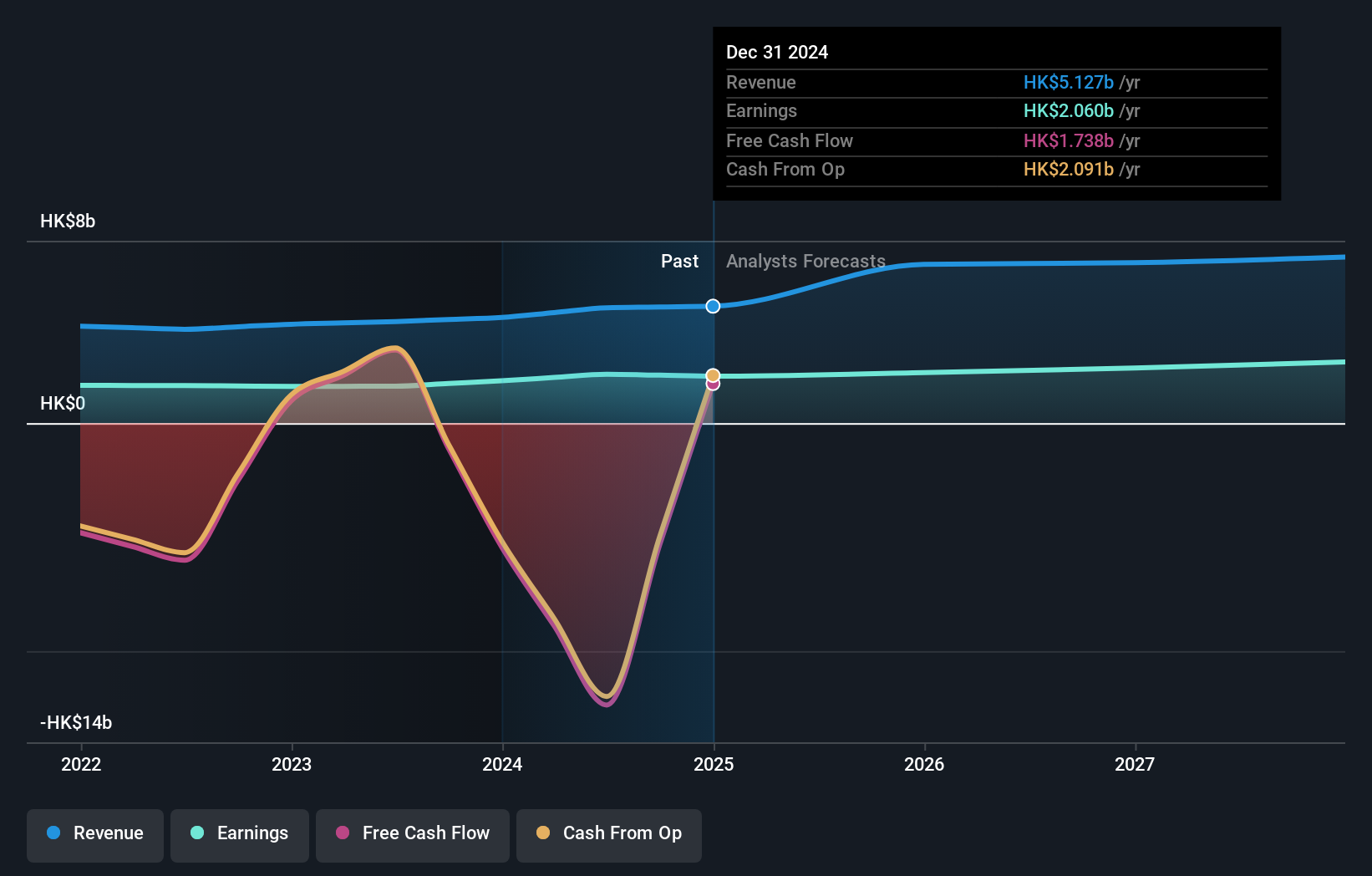Toggle the Free Cash Flow legend button
Screen dimensions: 1372x876
pyautogui.click(x=413, y=835)
